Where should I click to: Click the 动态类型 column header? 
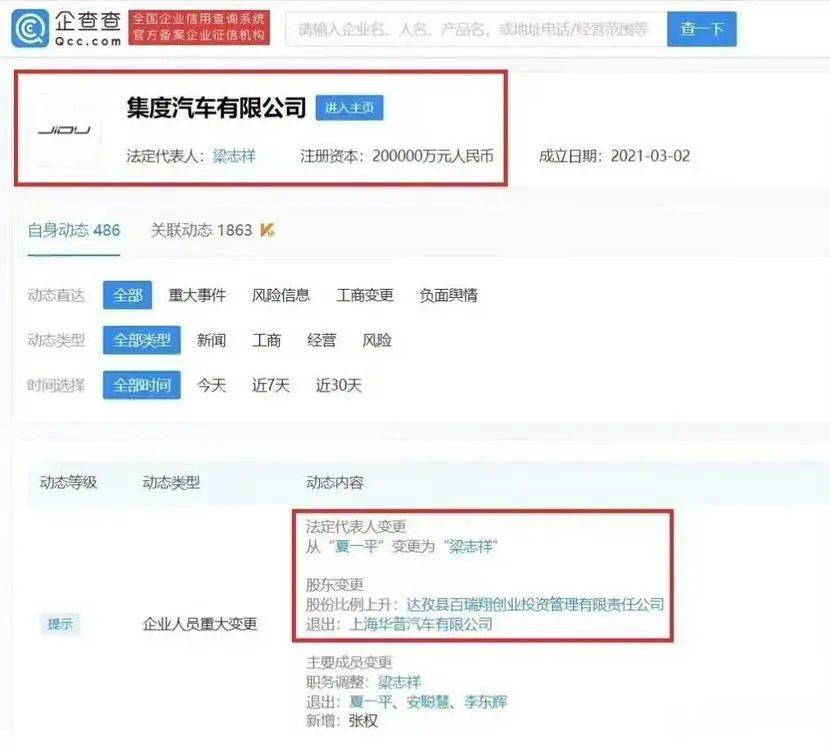pos(171,482)
